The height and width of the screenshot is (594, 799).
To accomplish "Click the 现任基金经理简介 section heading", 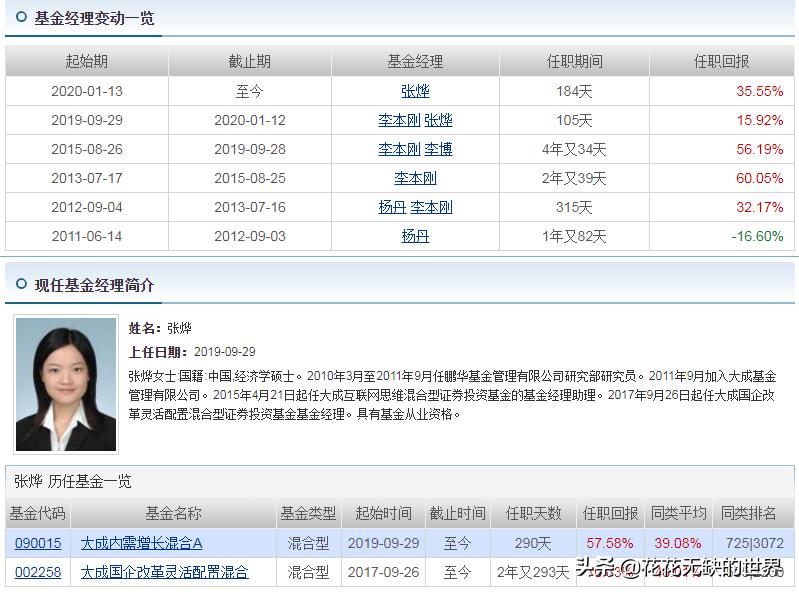I will (94, 285).
